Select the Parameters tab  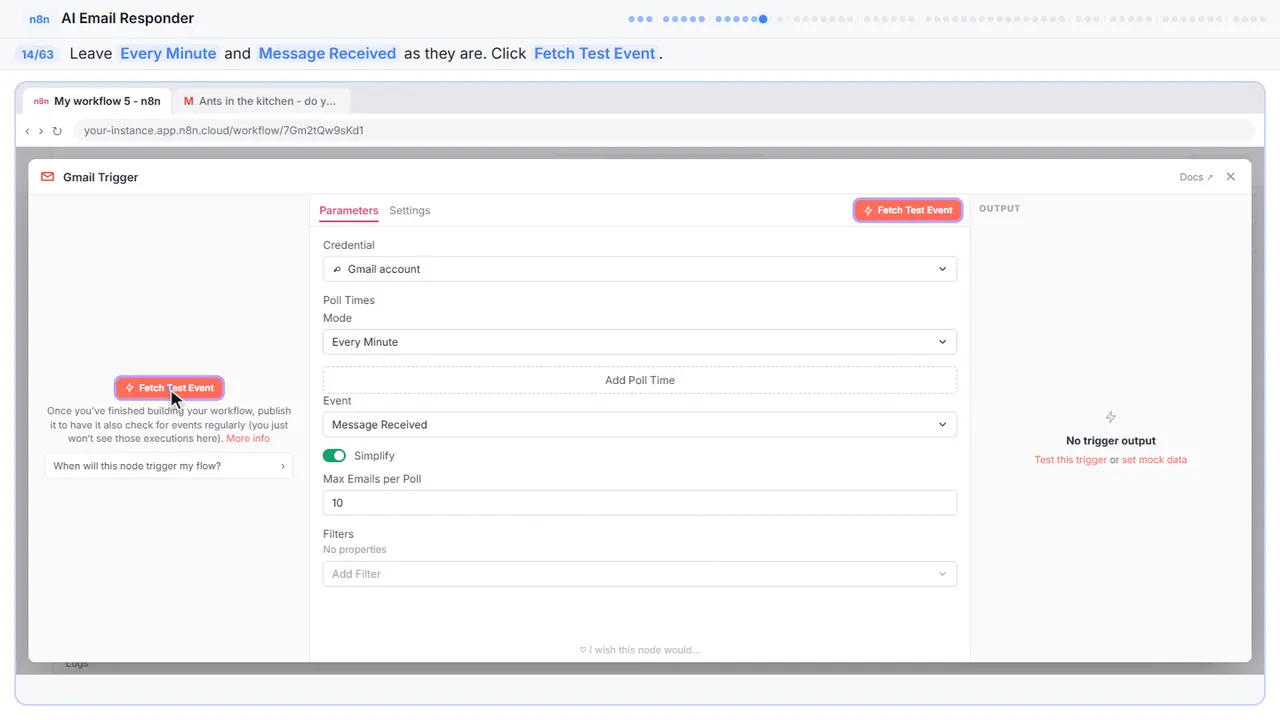click(x=349, y=211)
